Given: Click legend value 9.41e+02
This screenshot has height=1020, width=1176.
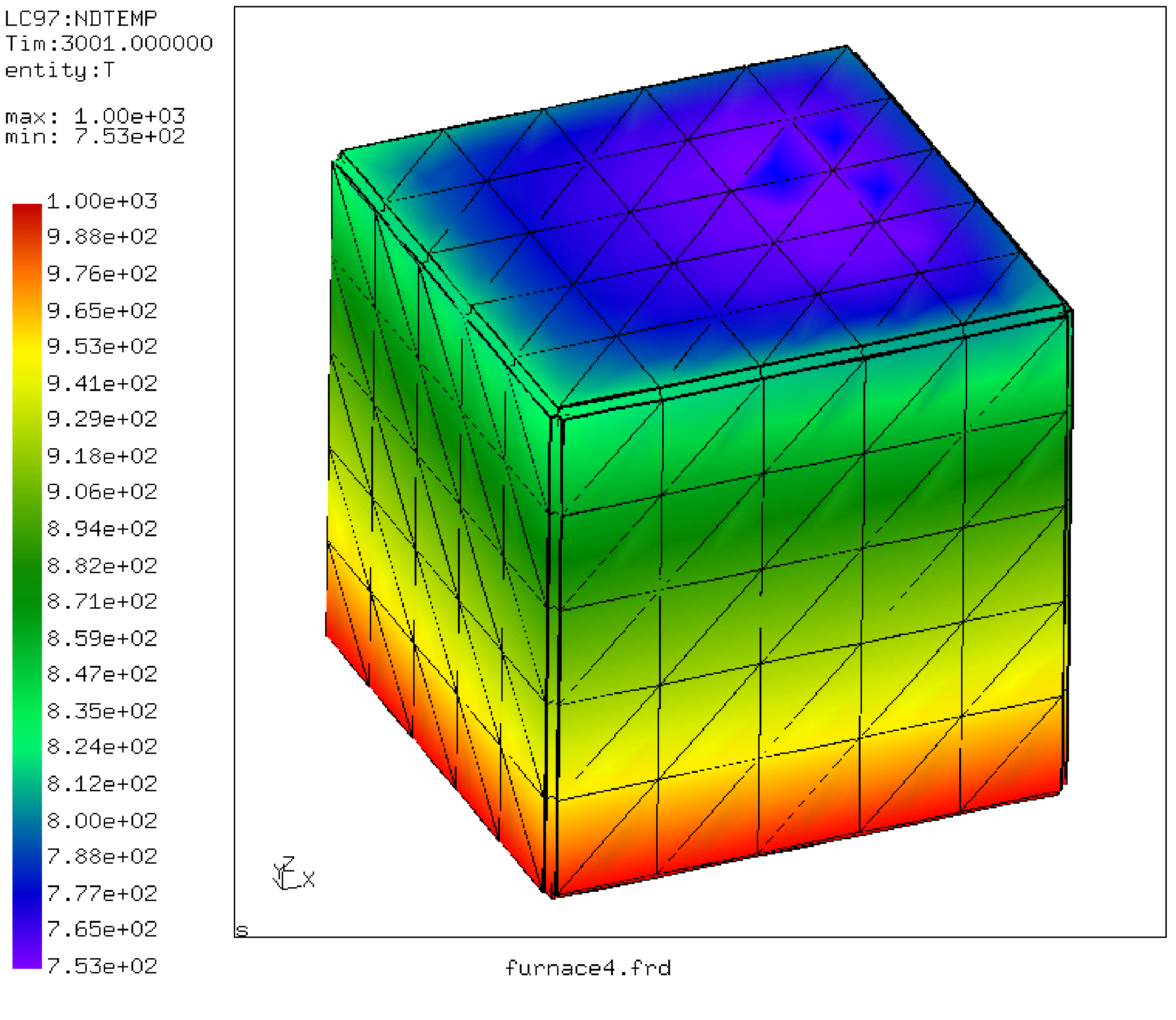Looking at the screenshot, I should 102,383.
